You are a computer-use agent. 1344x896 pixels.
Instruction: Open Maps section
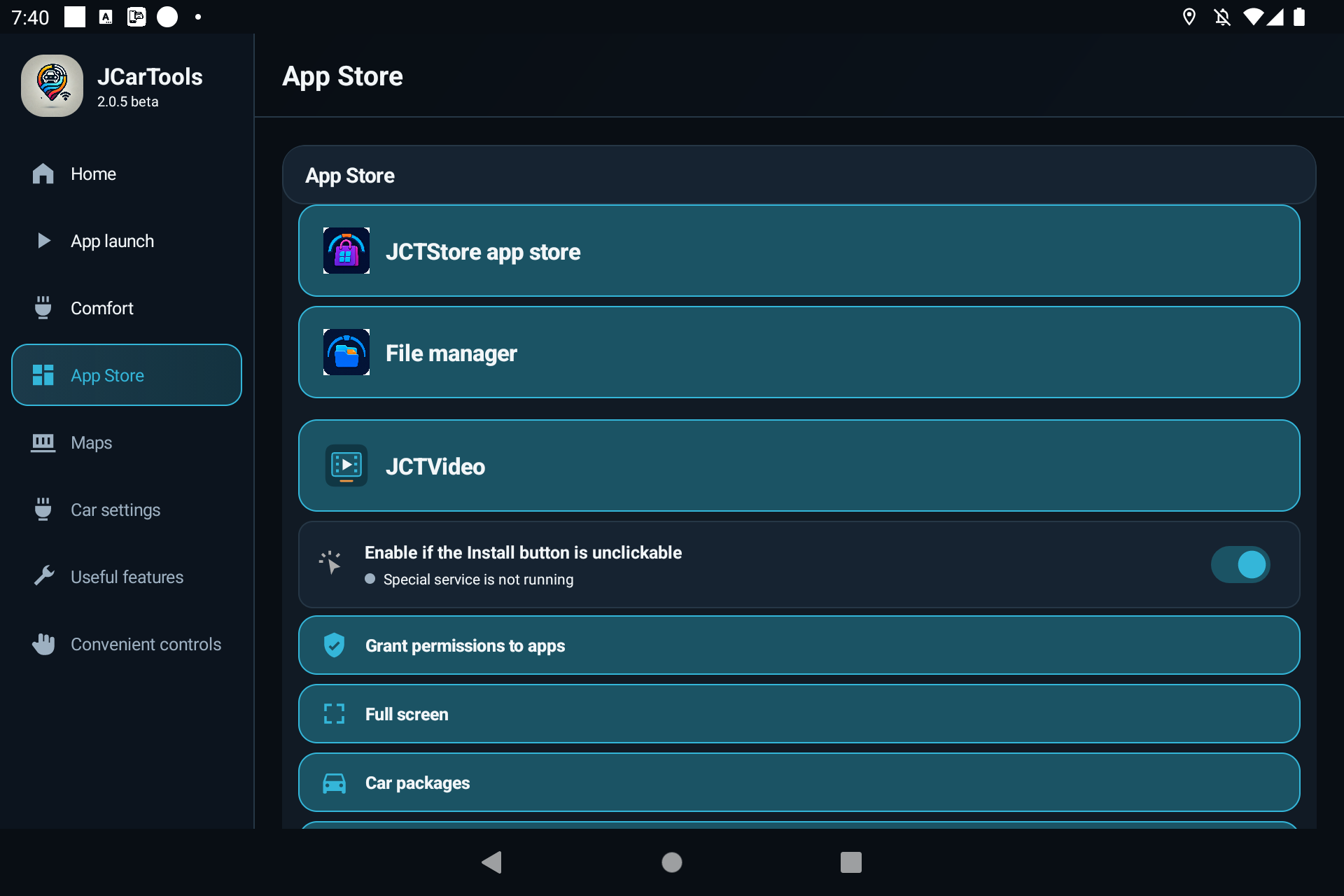[x=127, y=442]
